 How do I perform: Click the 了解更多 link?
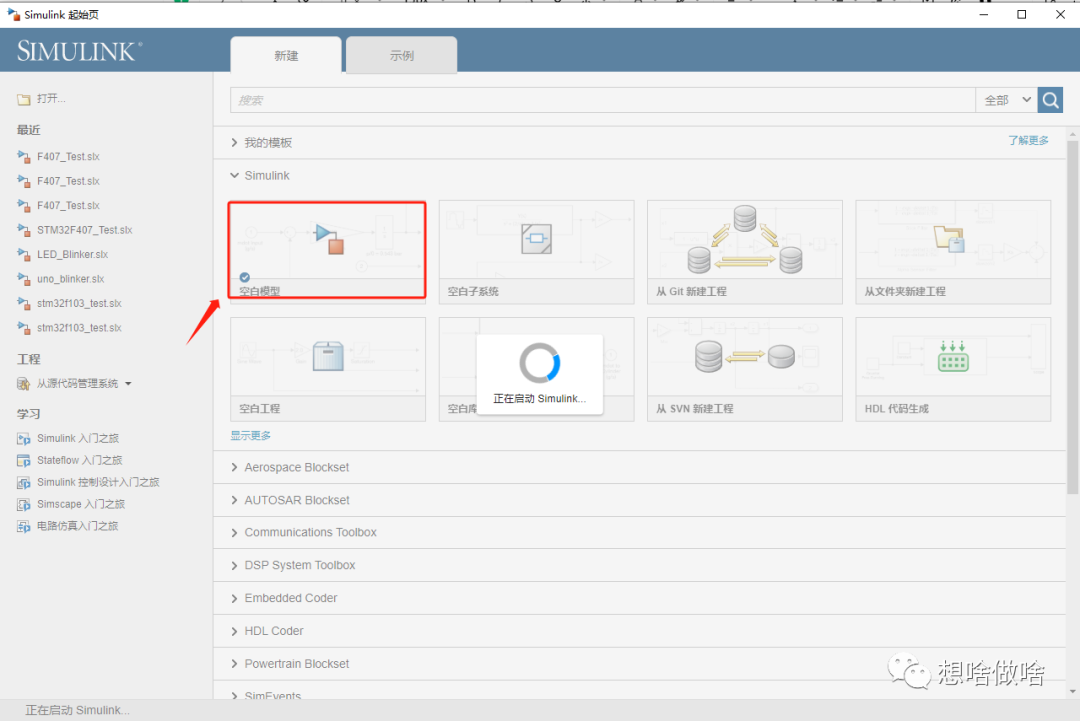click(1028, 140)
